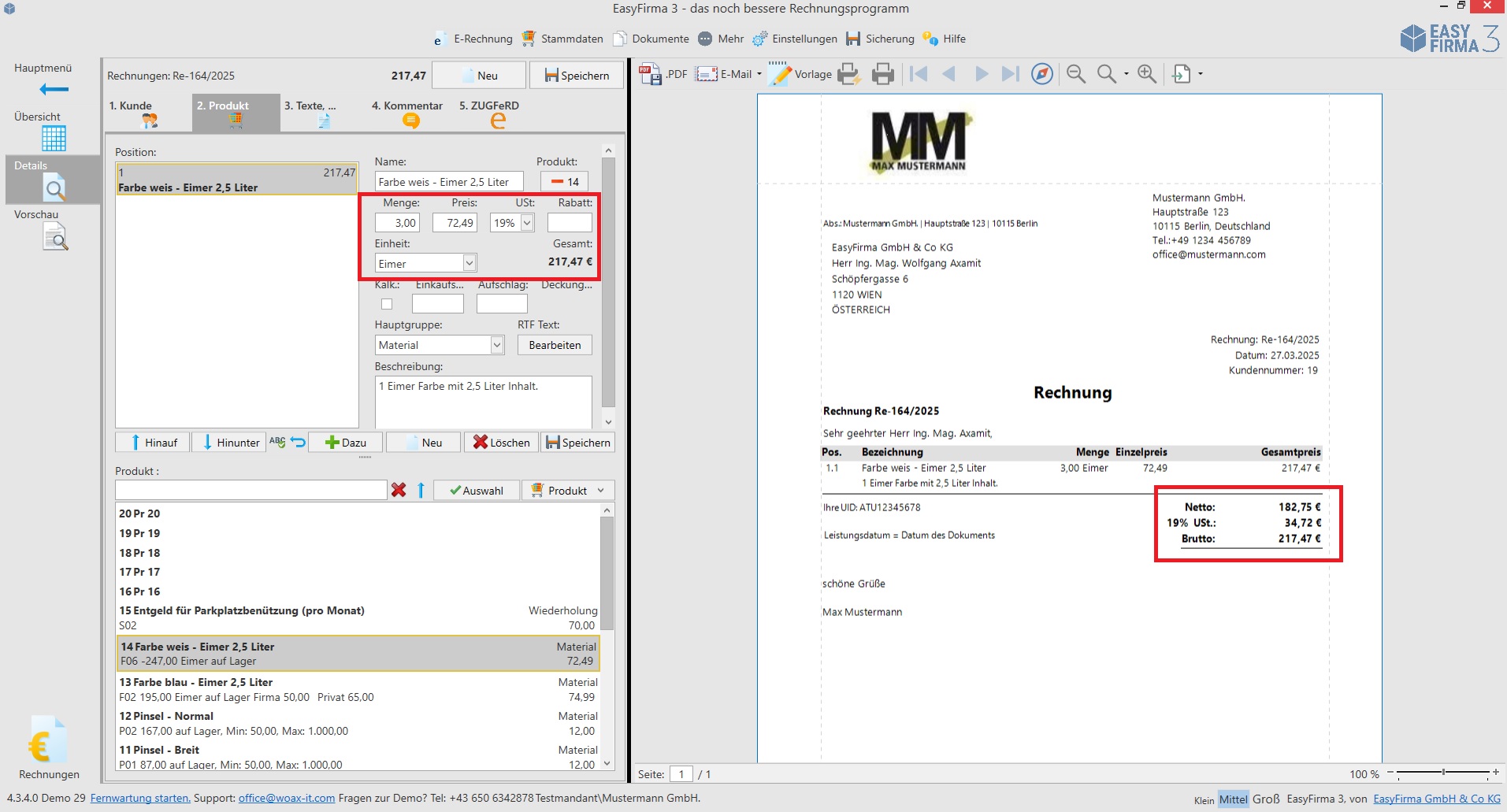Screen dimensions: 1507x812
Task: Open zoom level dropdown arrow
Action: pyautogui.click(x=1126, y=74)
